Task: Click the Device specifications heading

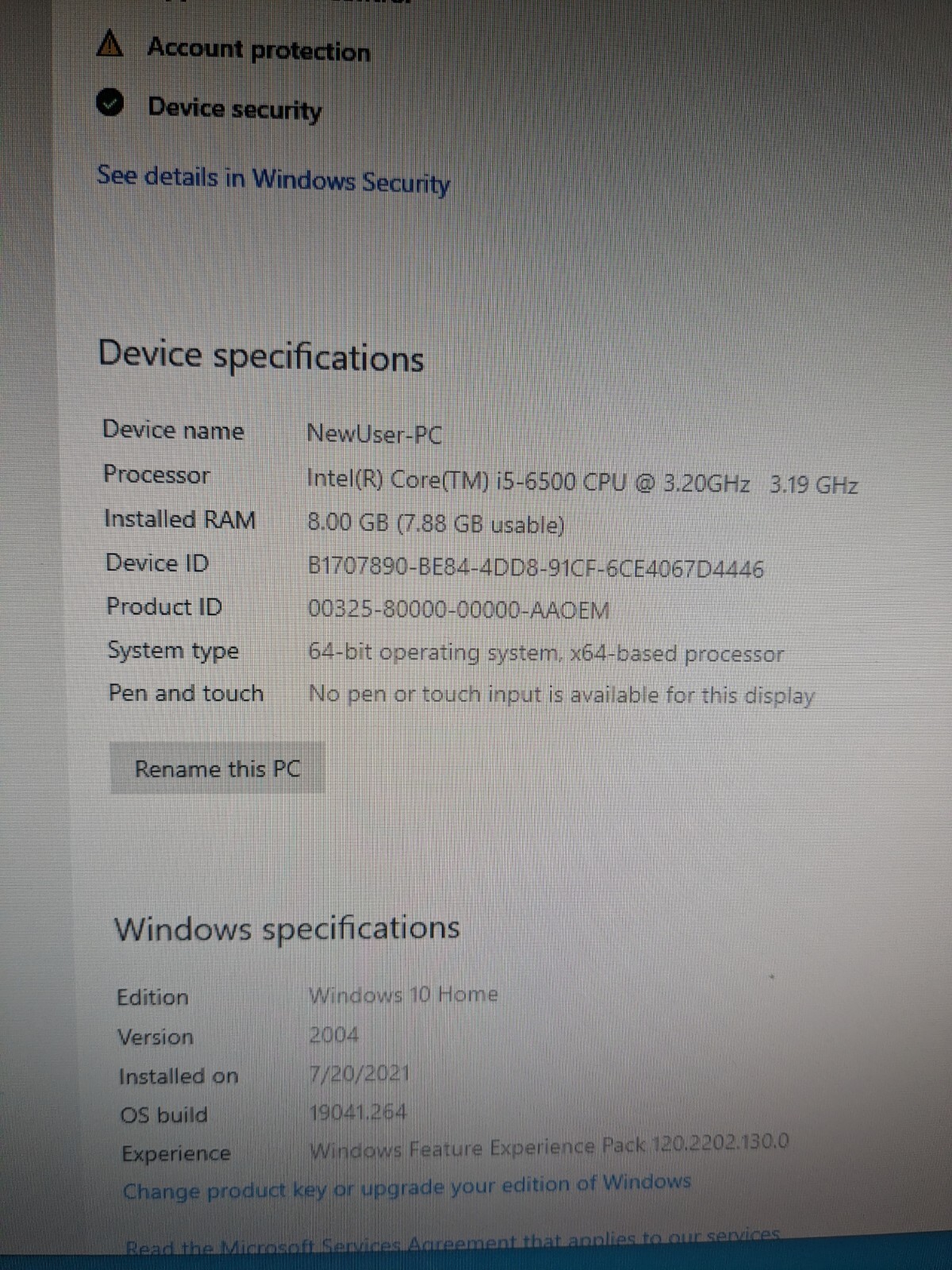Action: [261, 356]
